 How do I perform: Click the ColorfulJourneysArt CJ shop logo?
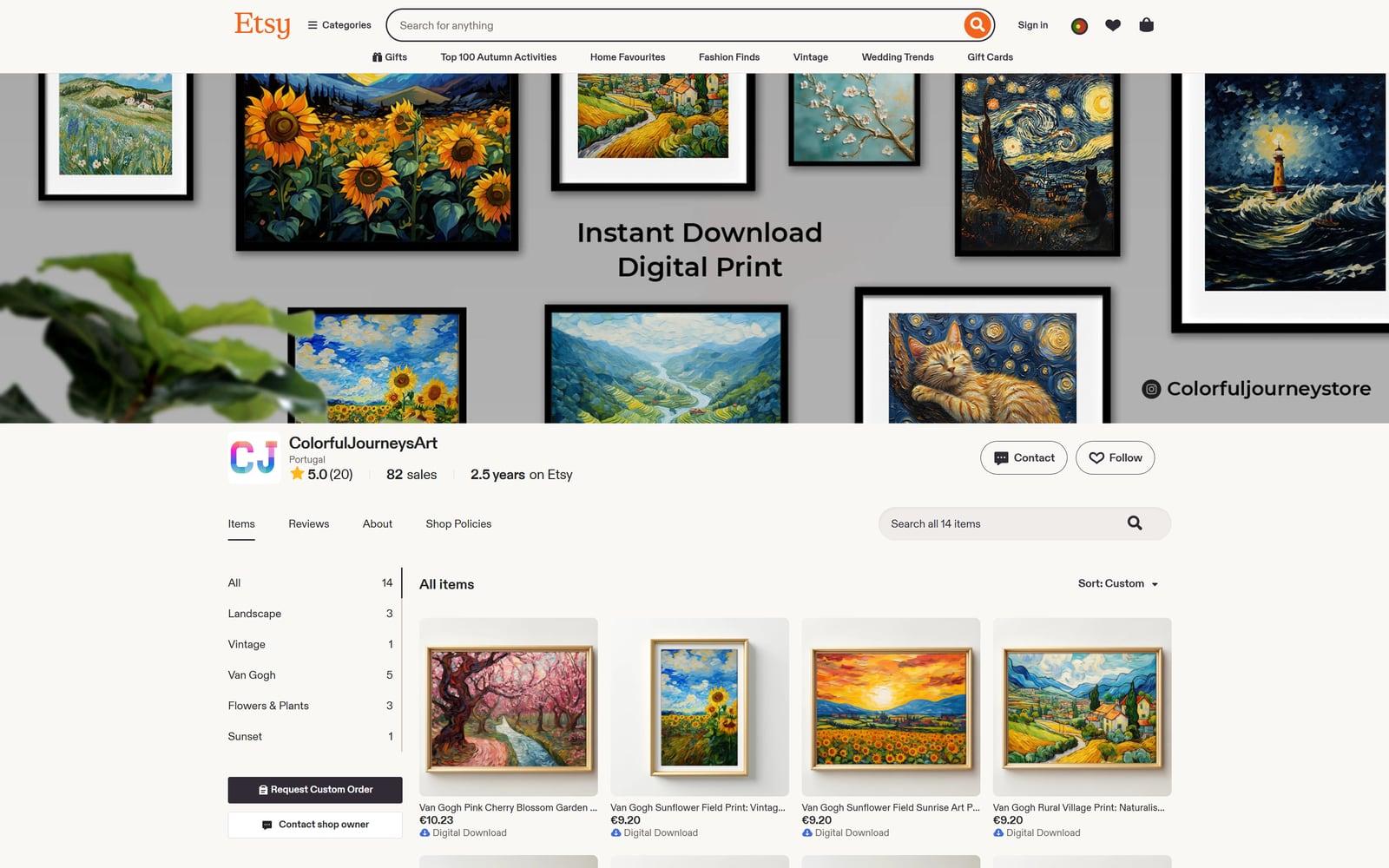tap(253, 457)
